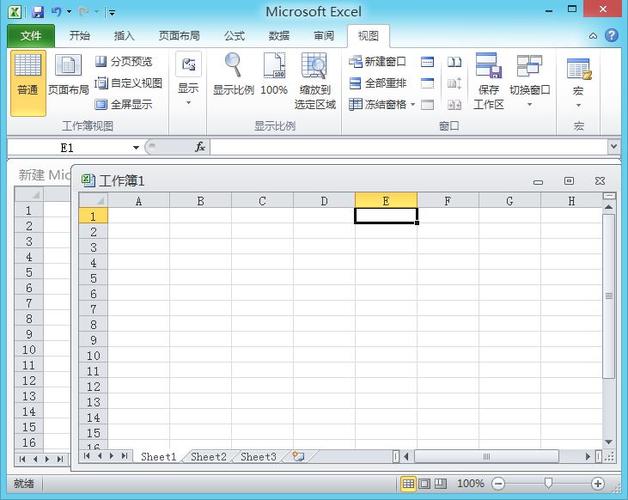628x500 pixels.
Task: Click the split window icon
Action: pos(427,62)
